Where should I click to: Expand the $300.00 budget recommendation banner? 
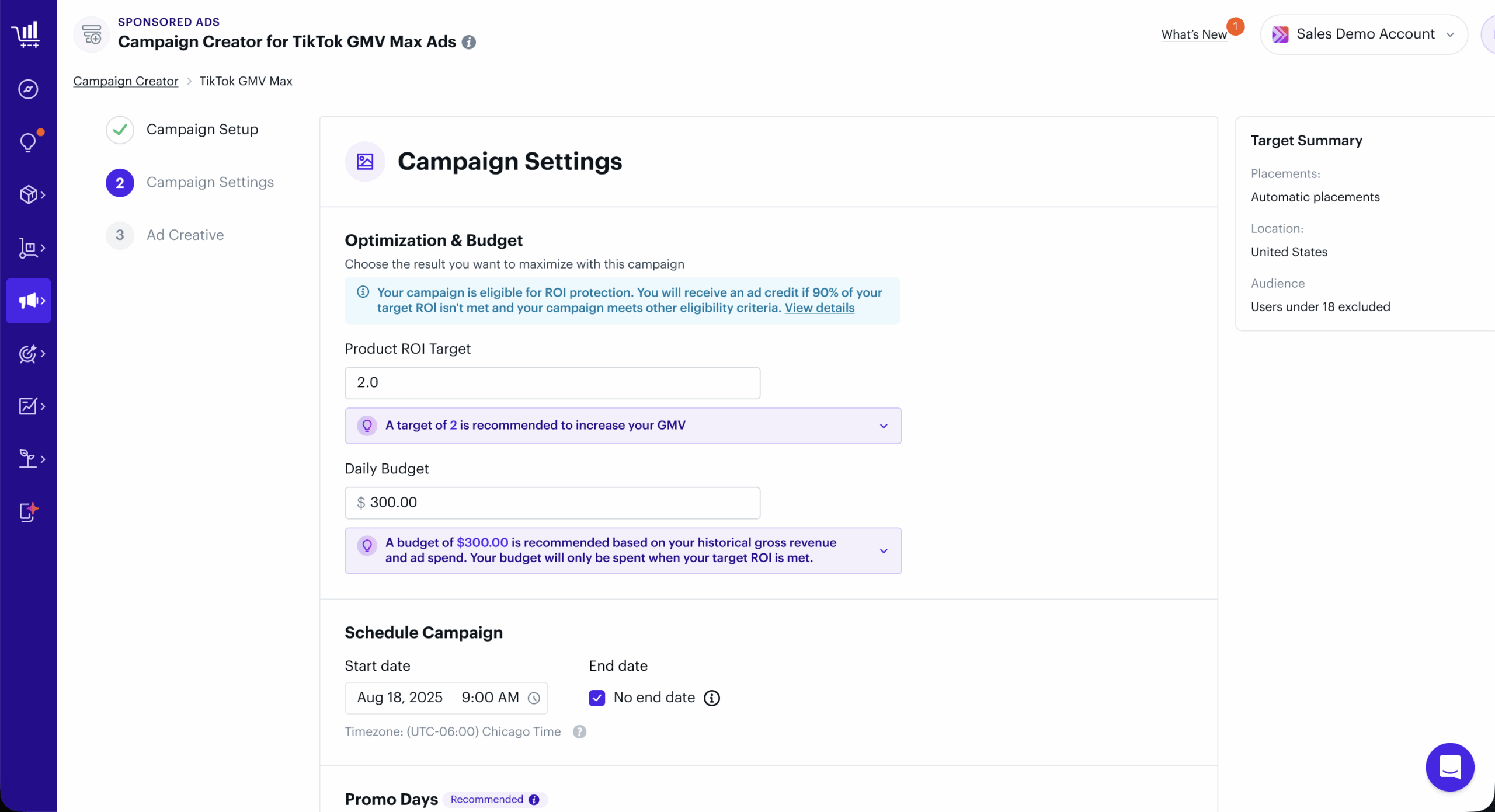[883, 551]
